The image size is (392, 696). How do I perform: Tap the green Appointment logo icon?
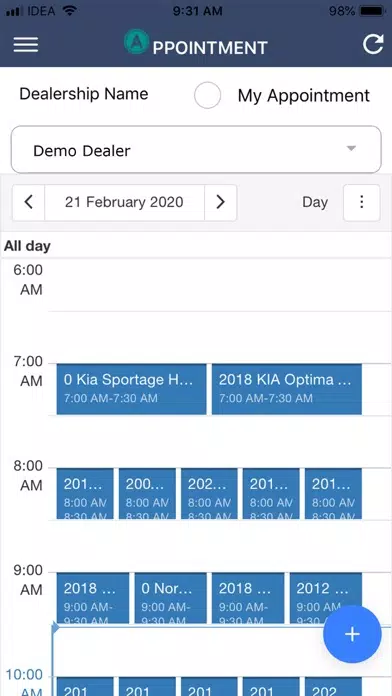136,41
